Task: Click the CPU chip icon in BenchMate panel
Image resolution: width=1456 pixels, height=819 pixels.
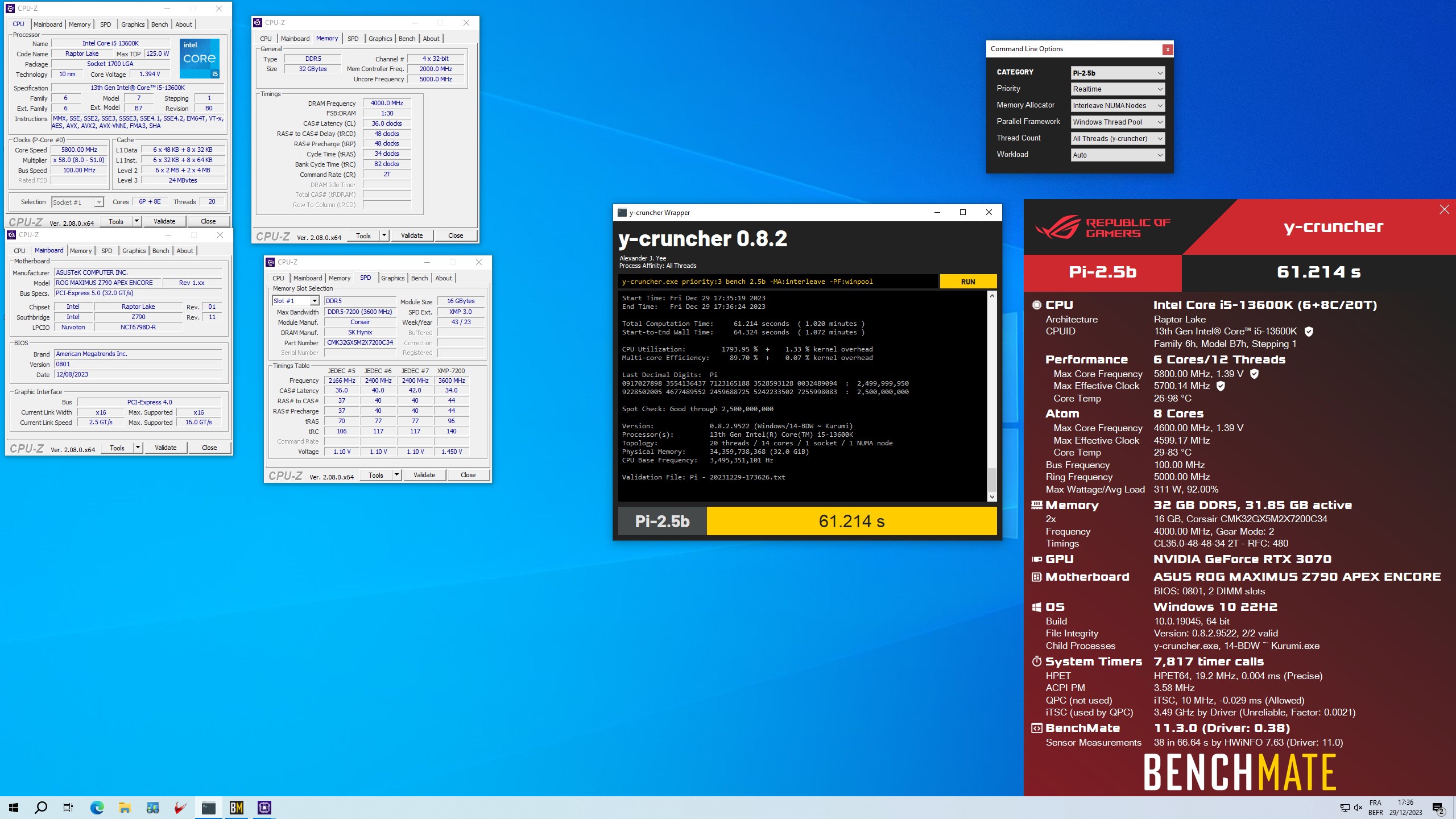Action: point(1037,305)
